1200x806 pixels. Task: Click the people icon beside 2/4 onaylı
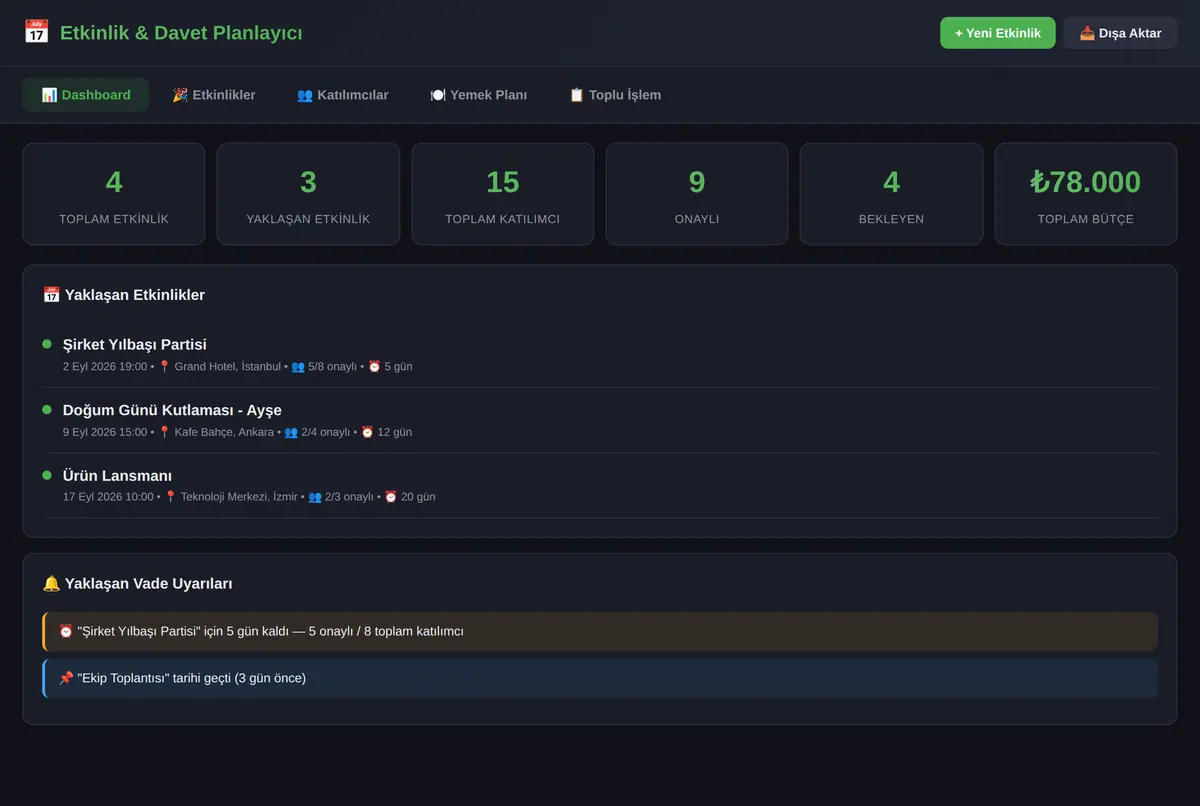[291, 432]
